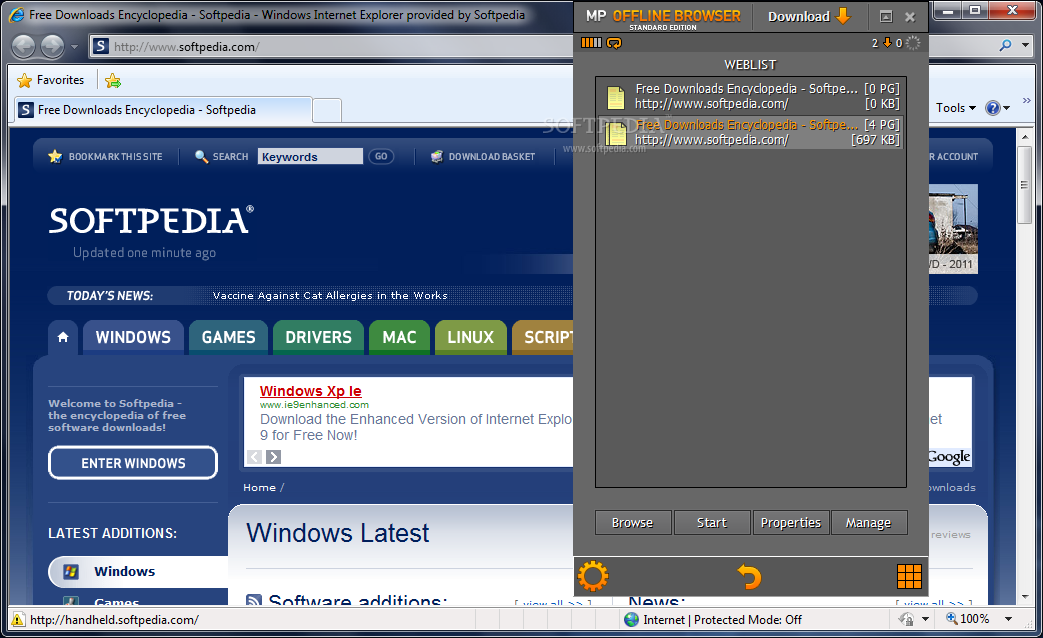Open the orange grid view icon
This screenshot has height=638, width=1043.
[x=909, y=576]
